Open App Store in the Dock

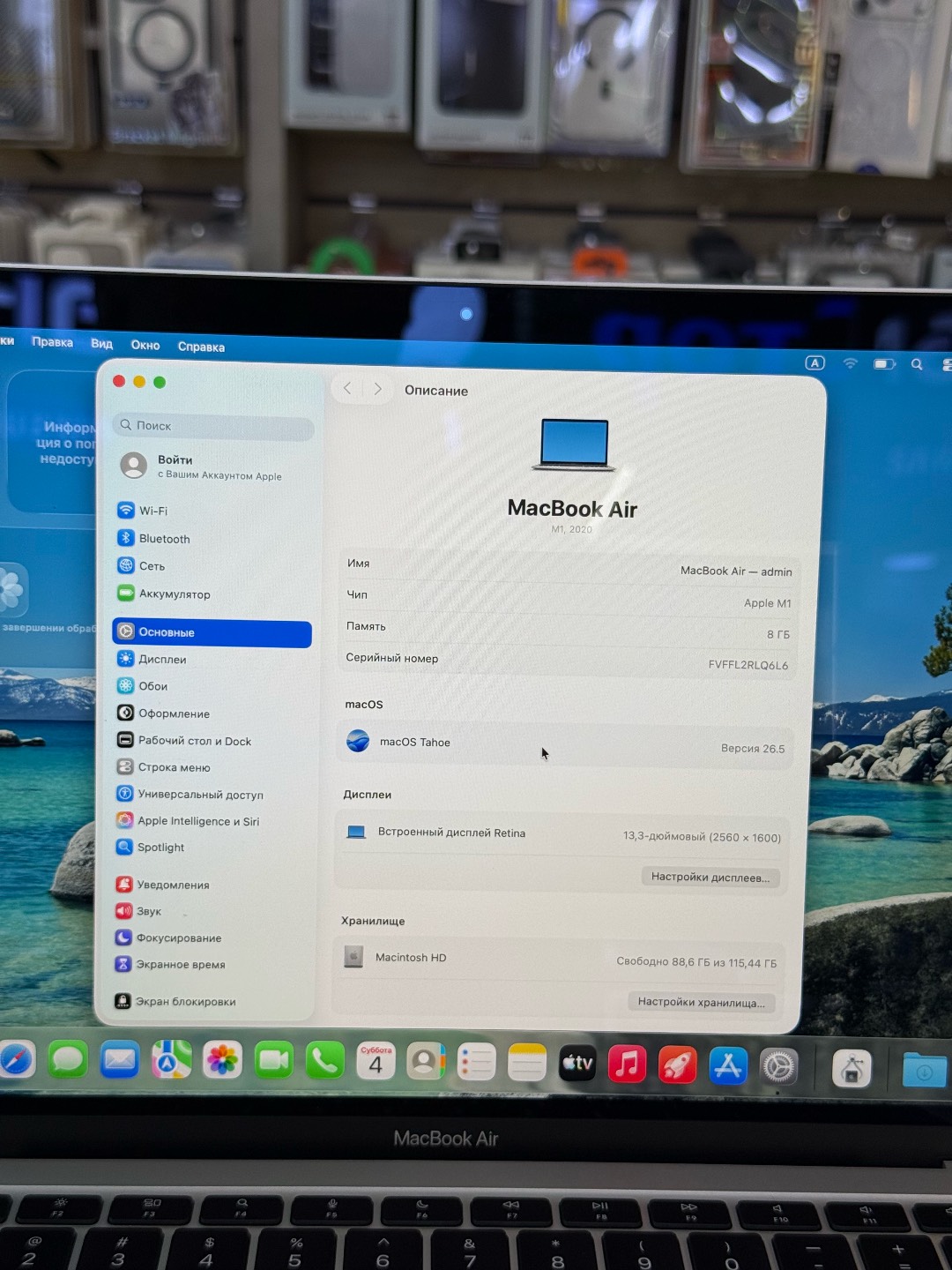728,1066
